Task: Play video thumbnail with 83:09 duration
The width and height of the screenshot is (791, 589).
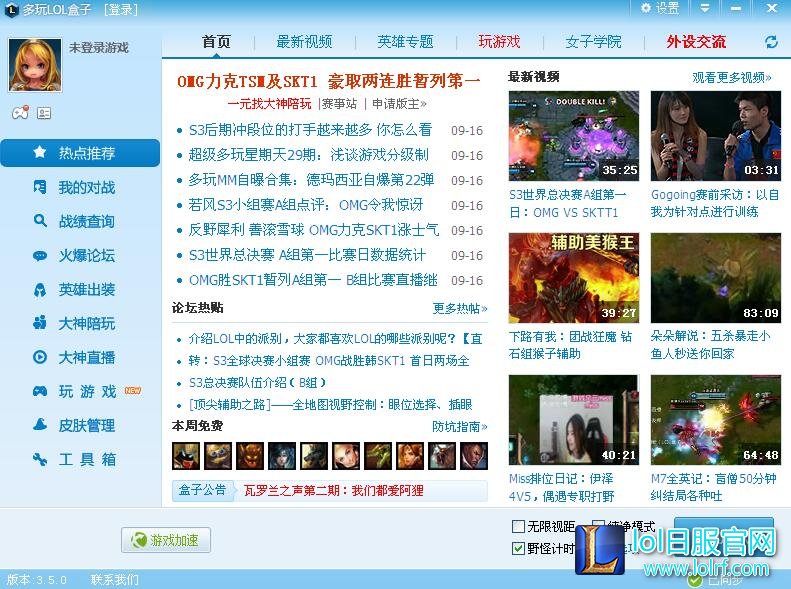Action: click(x=716, y=278)
